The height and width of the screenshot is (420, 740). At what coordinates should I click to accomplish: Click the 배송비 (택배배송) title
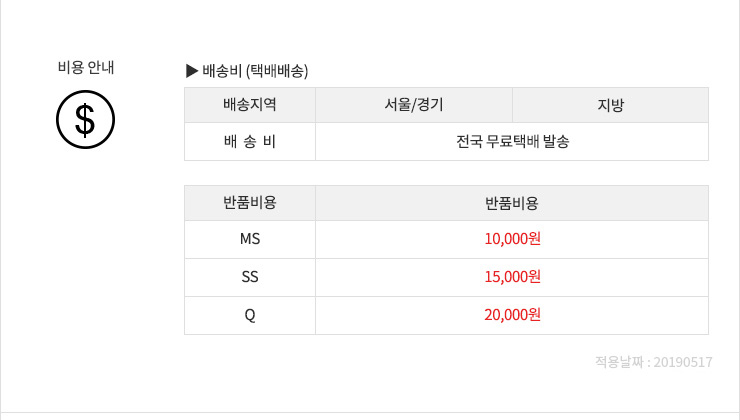pos(255,71)
